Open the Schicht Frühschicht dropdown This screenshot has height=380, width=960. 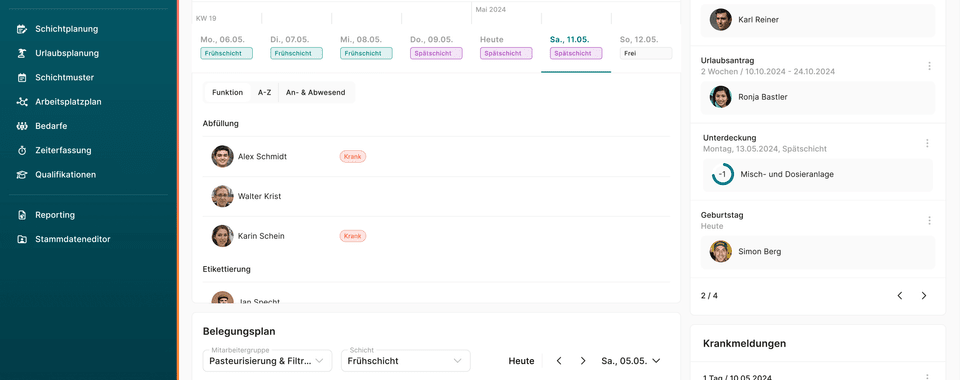coord(405,361)
